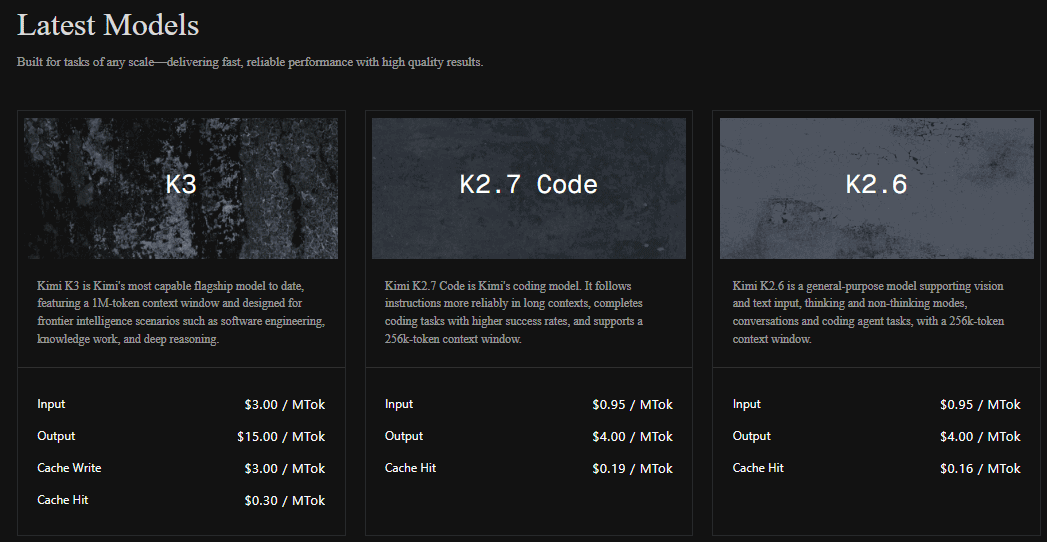Click the Kimi K3 description paragraph
Viewport: 1047px width, 542px height.
coord(181,312)
